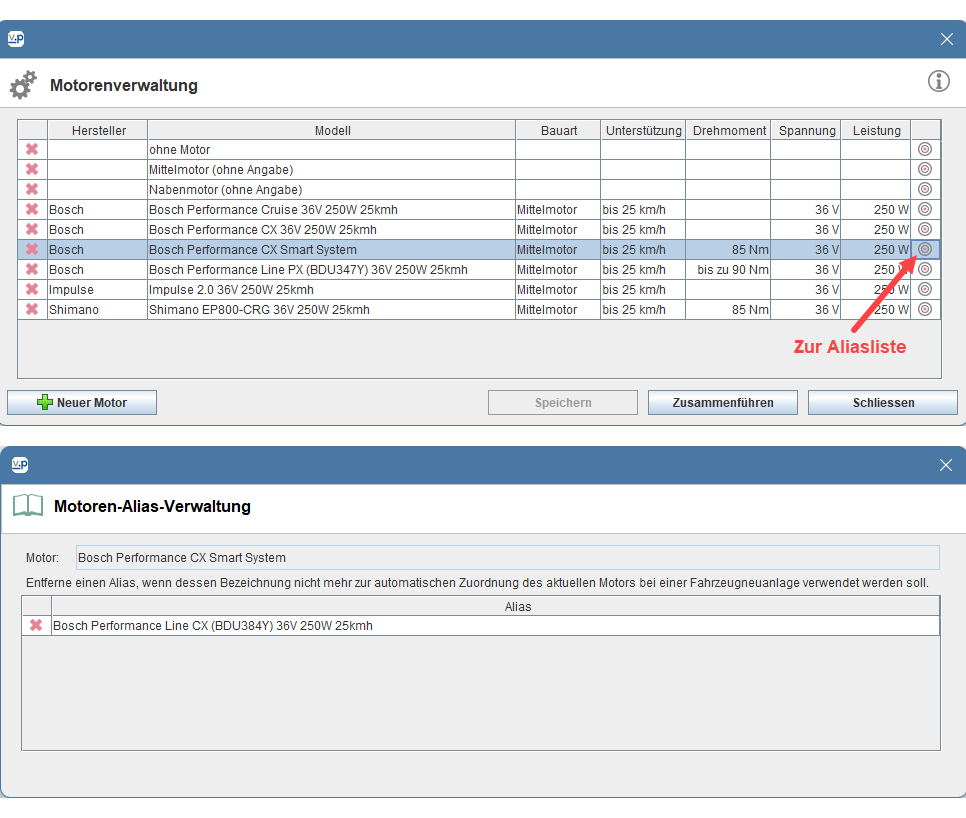Image resolution: width=966 pixels, height=818 pixels.
Task: Sort by 'Unterstützung' column header
Action: tap(643, 130)
